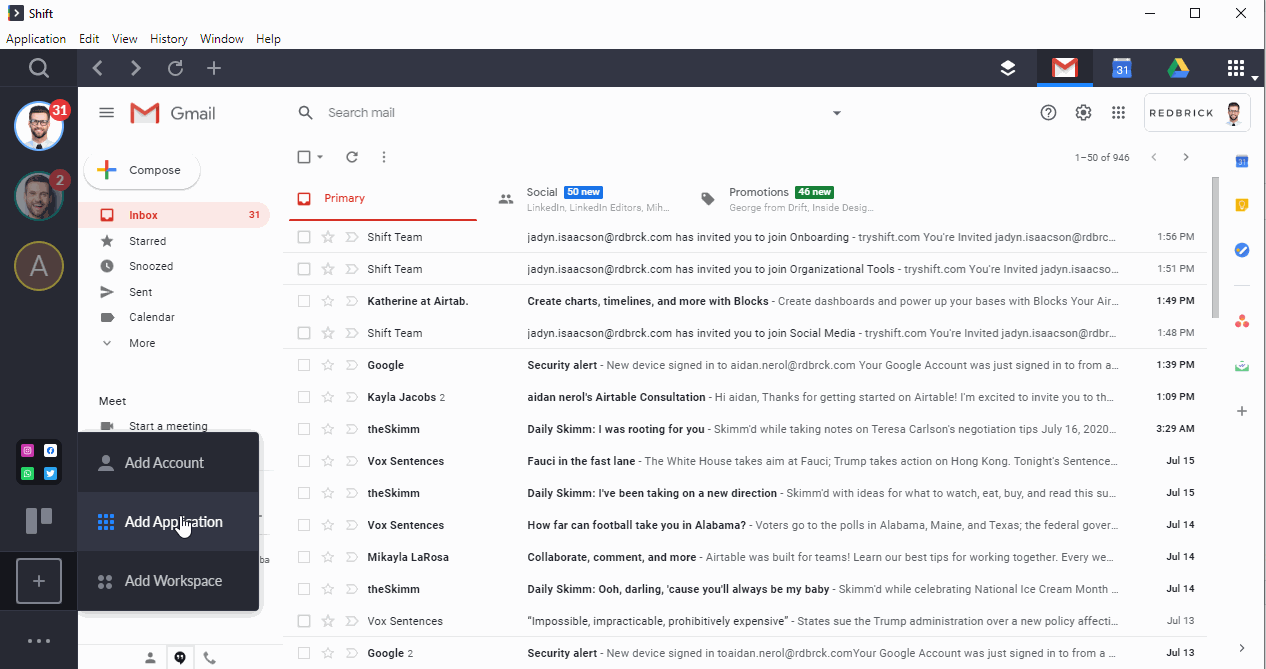Viewport: 1266px width, 669px height.
Task: Switch to the Primary tab
Action: point(382,198)
